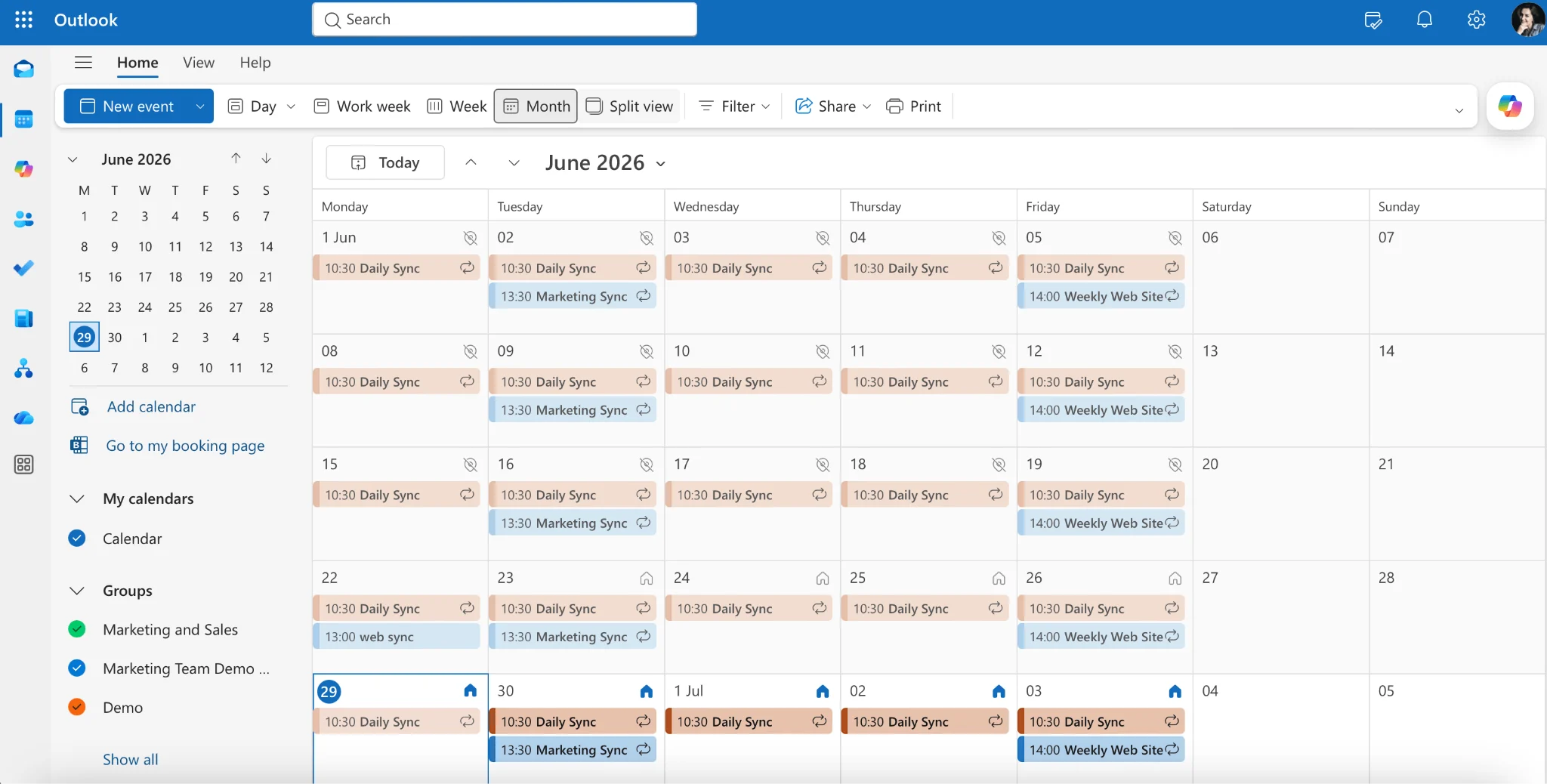Click Show all groups link

(131, 759)
